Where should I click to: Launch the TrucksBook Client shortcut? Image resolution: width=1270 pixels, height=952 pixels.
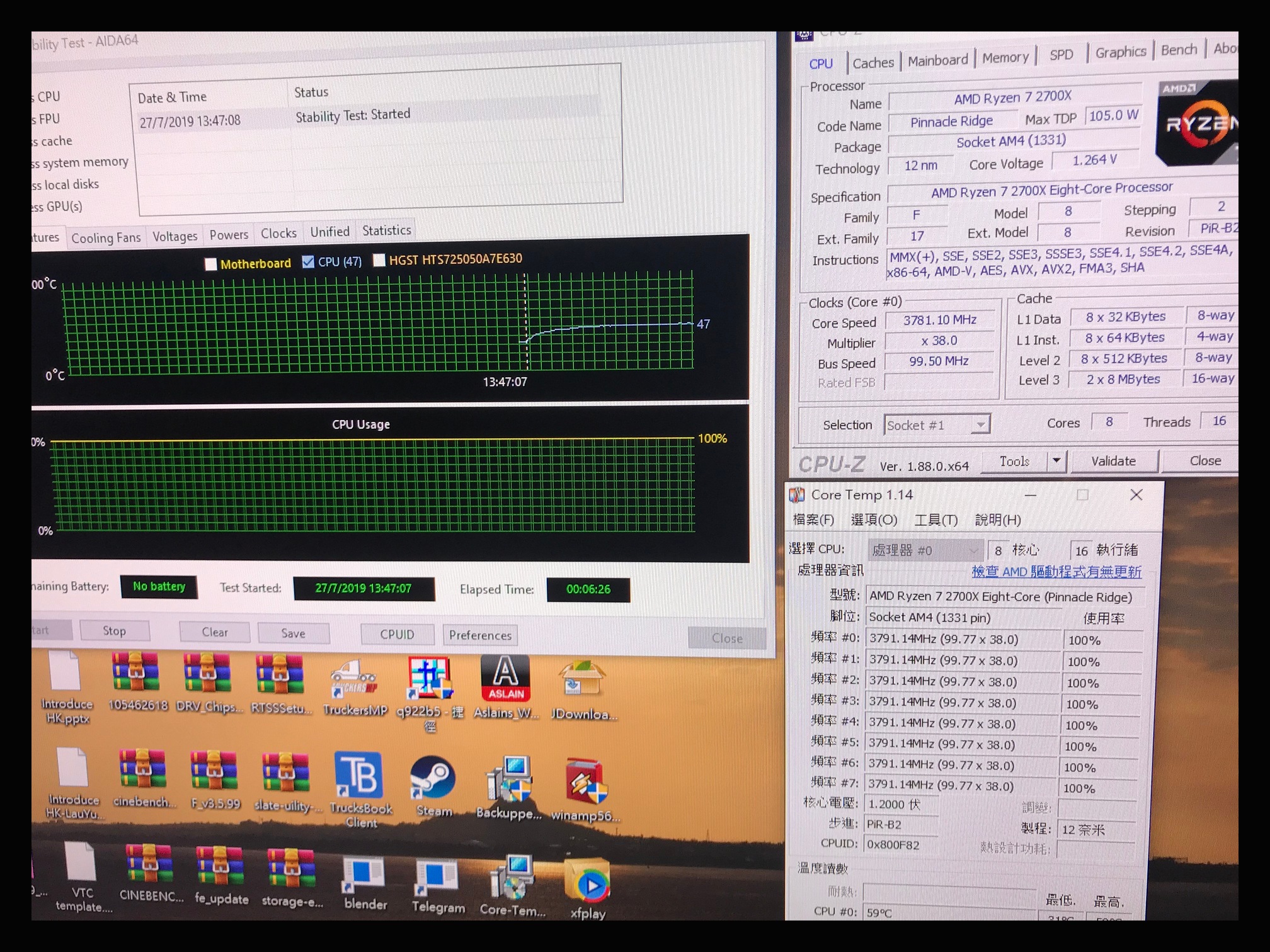[360, 789]
